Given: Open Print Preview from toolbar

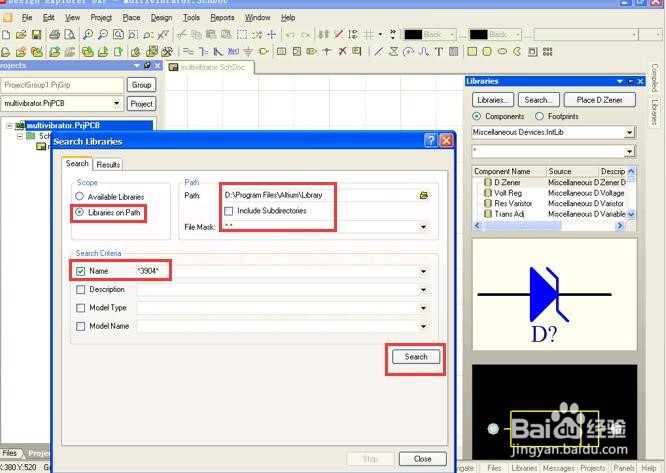Looking at the screenshot, I should pyautogui.click(x=70, y=34).
